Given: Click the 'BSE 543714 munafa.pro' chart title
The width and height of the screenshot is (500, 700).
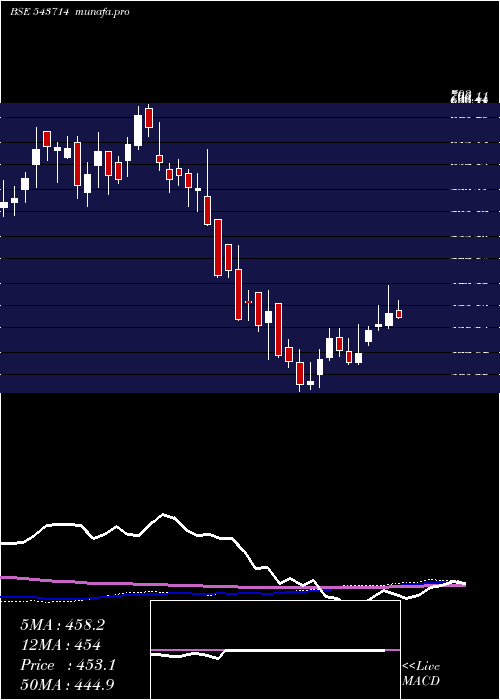Looking at the screenshot, I should (70, 12).
